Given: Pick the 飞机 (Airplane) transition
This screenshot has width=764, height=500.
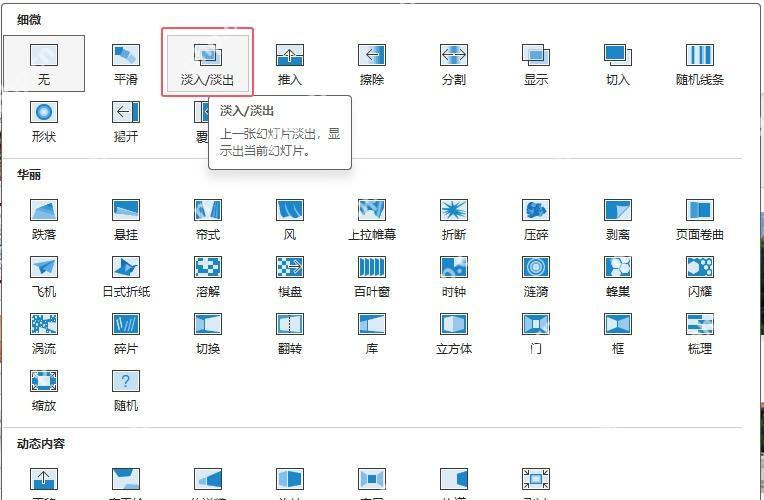Looking at the screenshot, I should [x=44, y=276].
